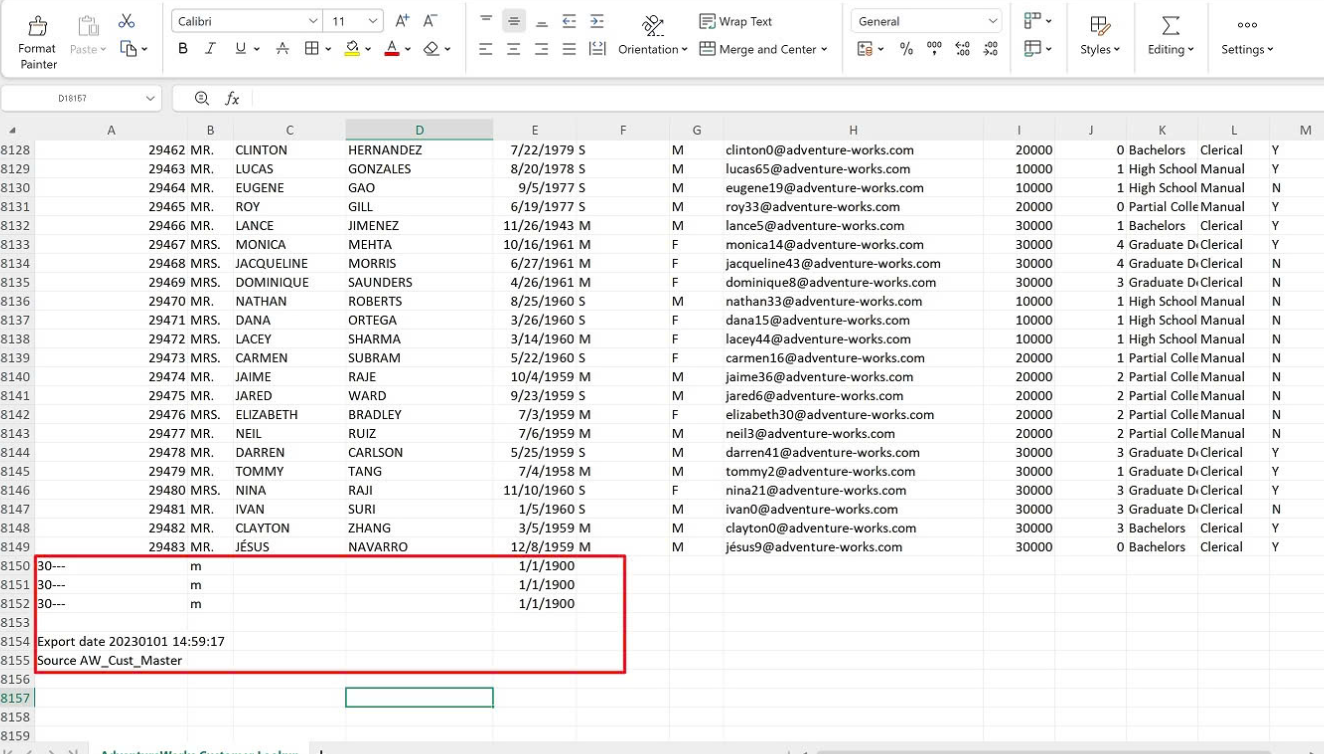Click the Orientation button

pyautogui.click(x=652, y=36)
